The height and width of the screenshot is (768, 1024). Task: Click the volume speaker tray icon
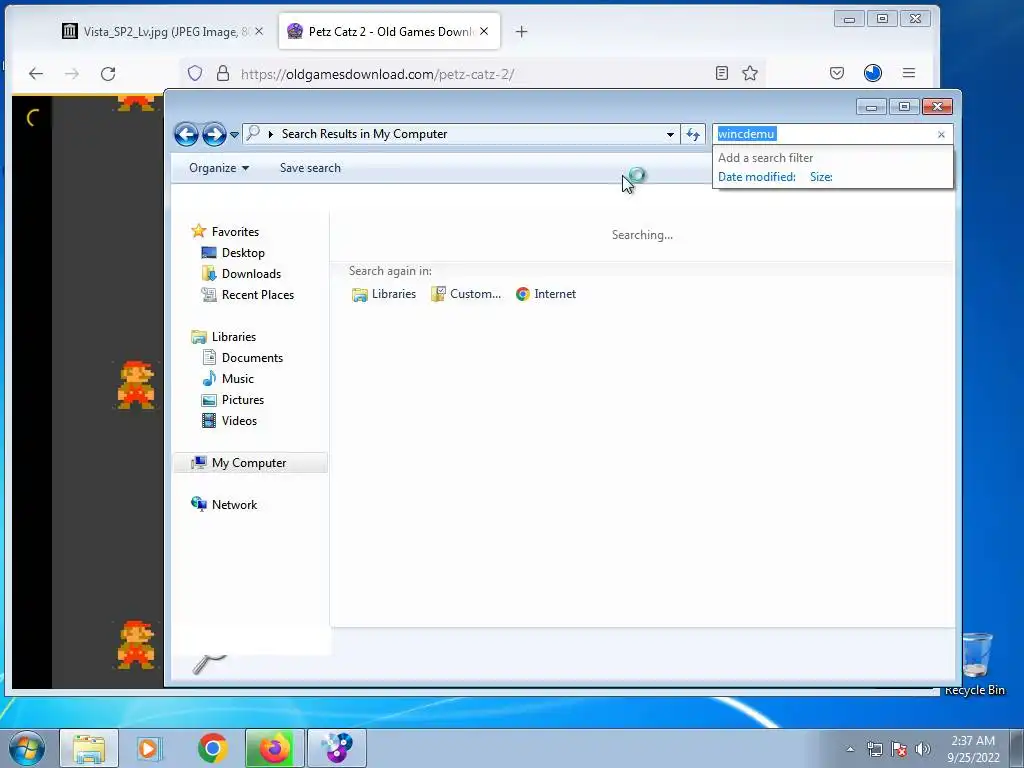923,749
